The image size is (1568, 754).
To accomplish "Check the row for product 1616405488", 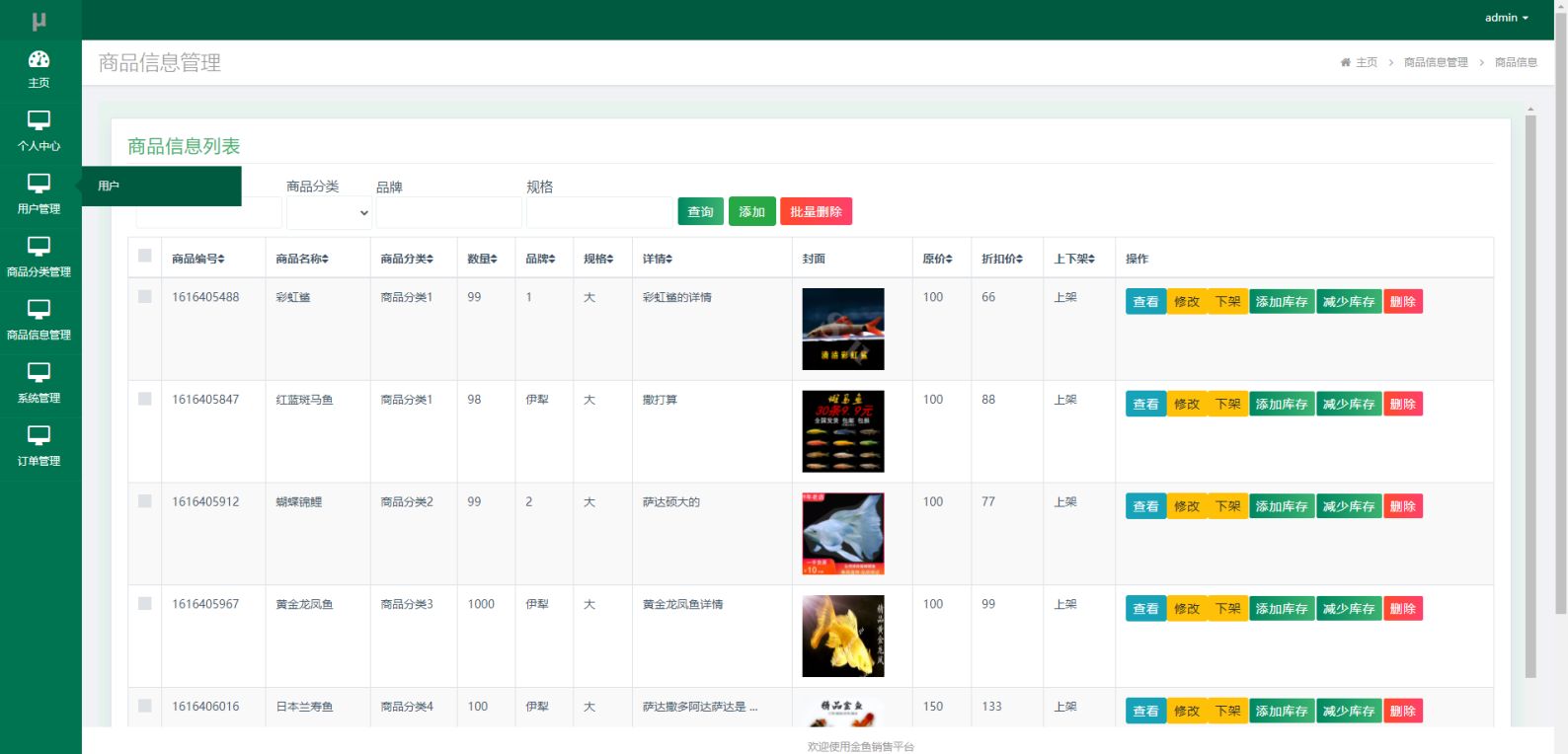I will pos(145,297).
